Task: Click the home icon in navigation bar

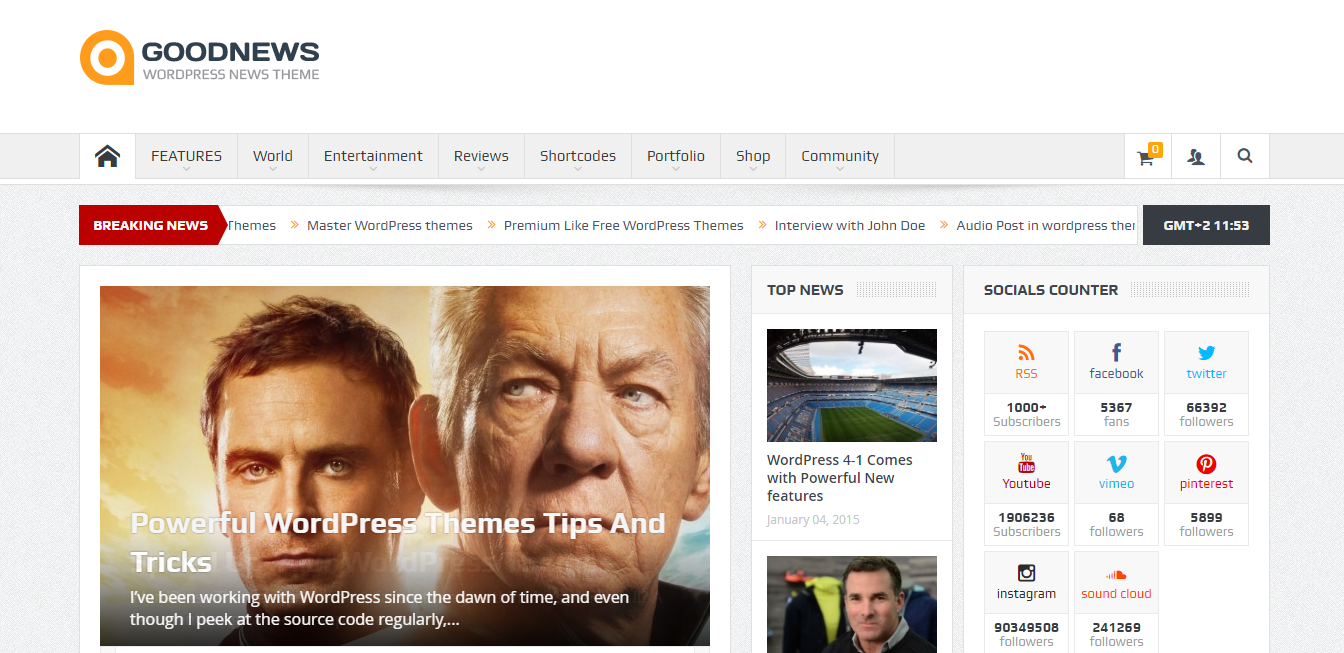Action: pos(107,156)
